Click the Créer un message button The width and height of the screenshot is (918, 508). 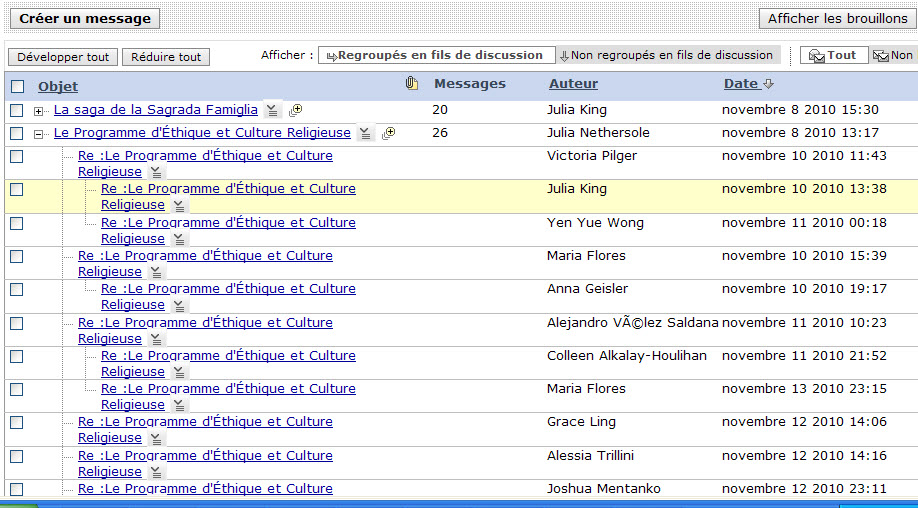click(85, 19)
